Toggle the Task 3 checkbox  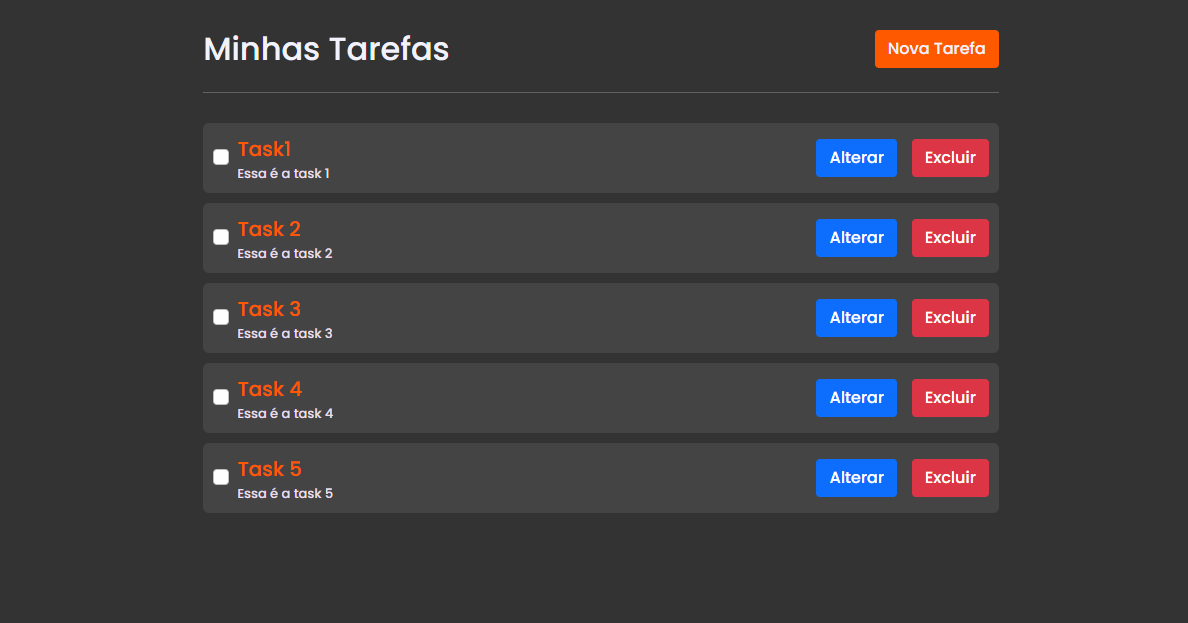tap(220, 317)
